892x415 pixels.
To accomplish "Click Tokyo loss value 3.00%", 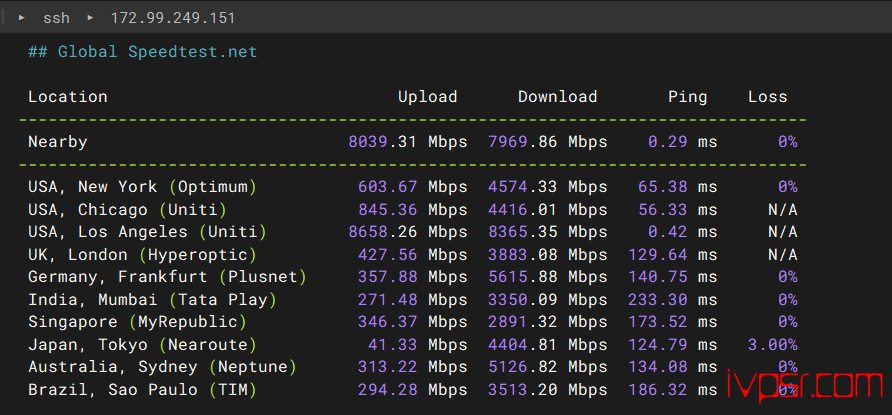I will click(773, 345).
